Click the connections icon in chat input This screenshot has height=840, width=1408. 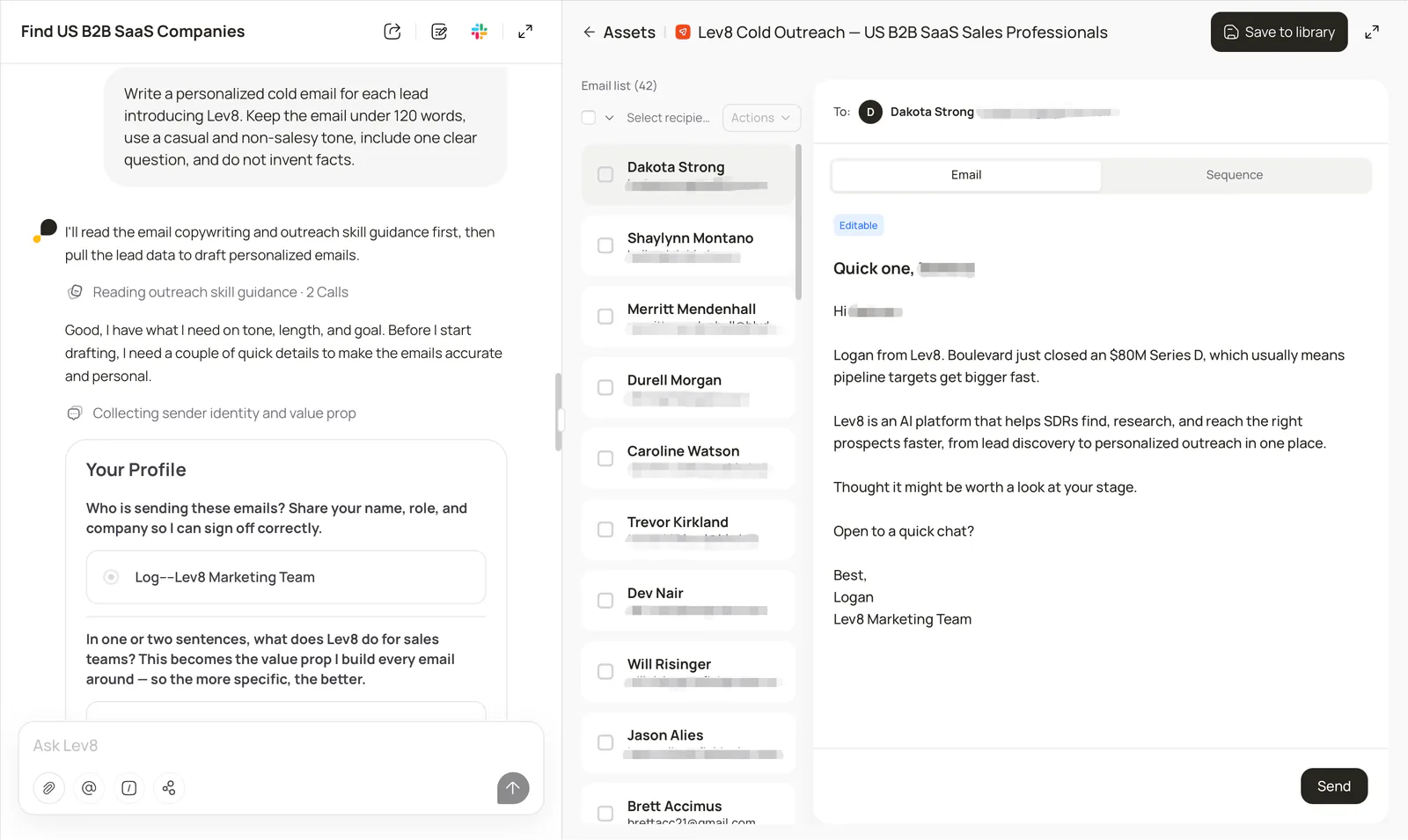(x=169, y=788)
